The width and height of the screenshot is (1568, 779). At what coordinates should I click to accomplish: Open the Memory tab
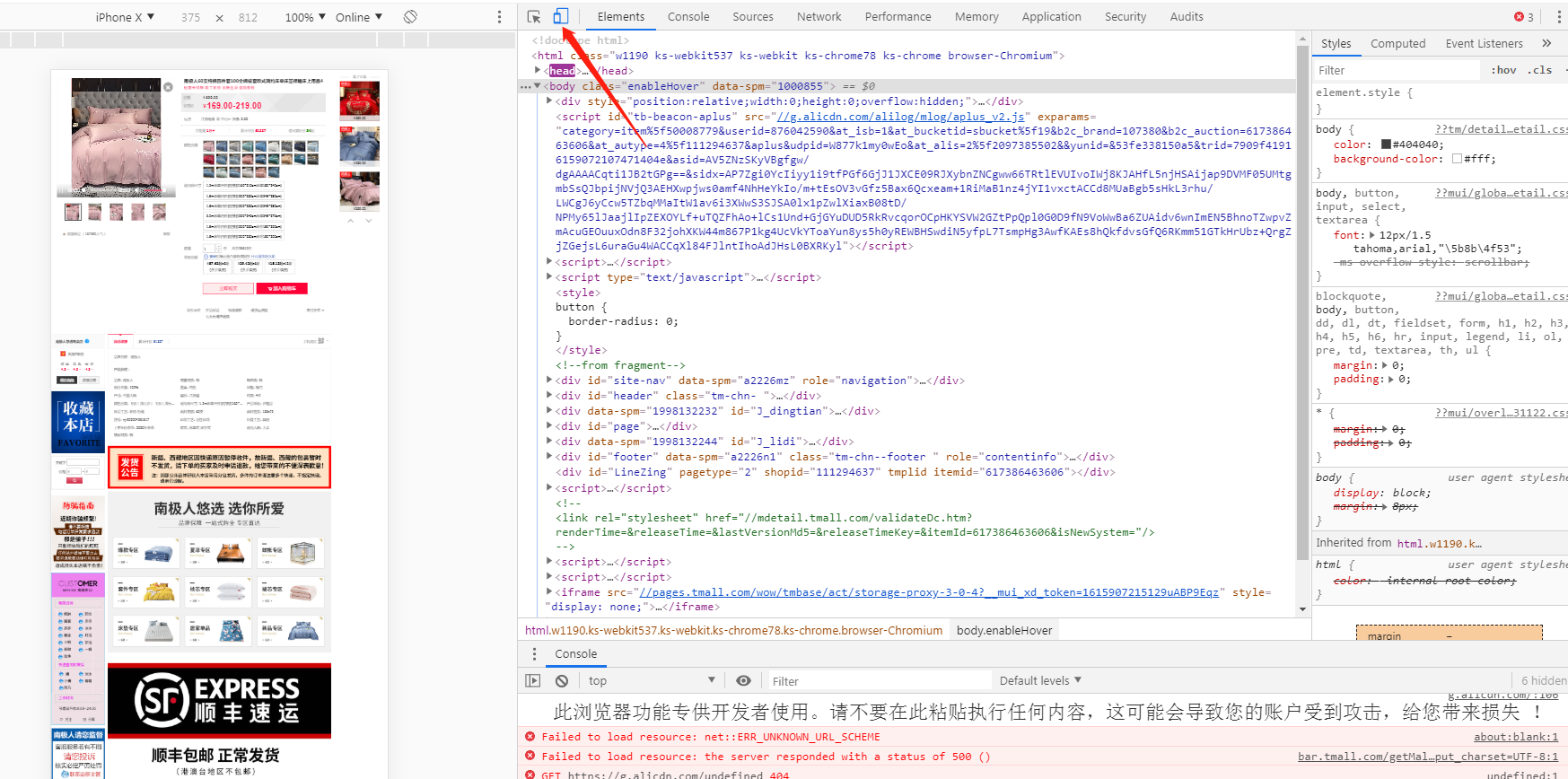coord(977,16)
